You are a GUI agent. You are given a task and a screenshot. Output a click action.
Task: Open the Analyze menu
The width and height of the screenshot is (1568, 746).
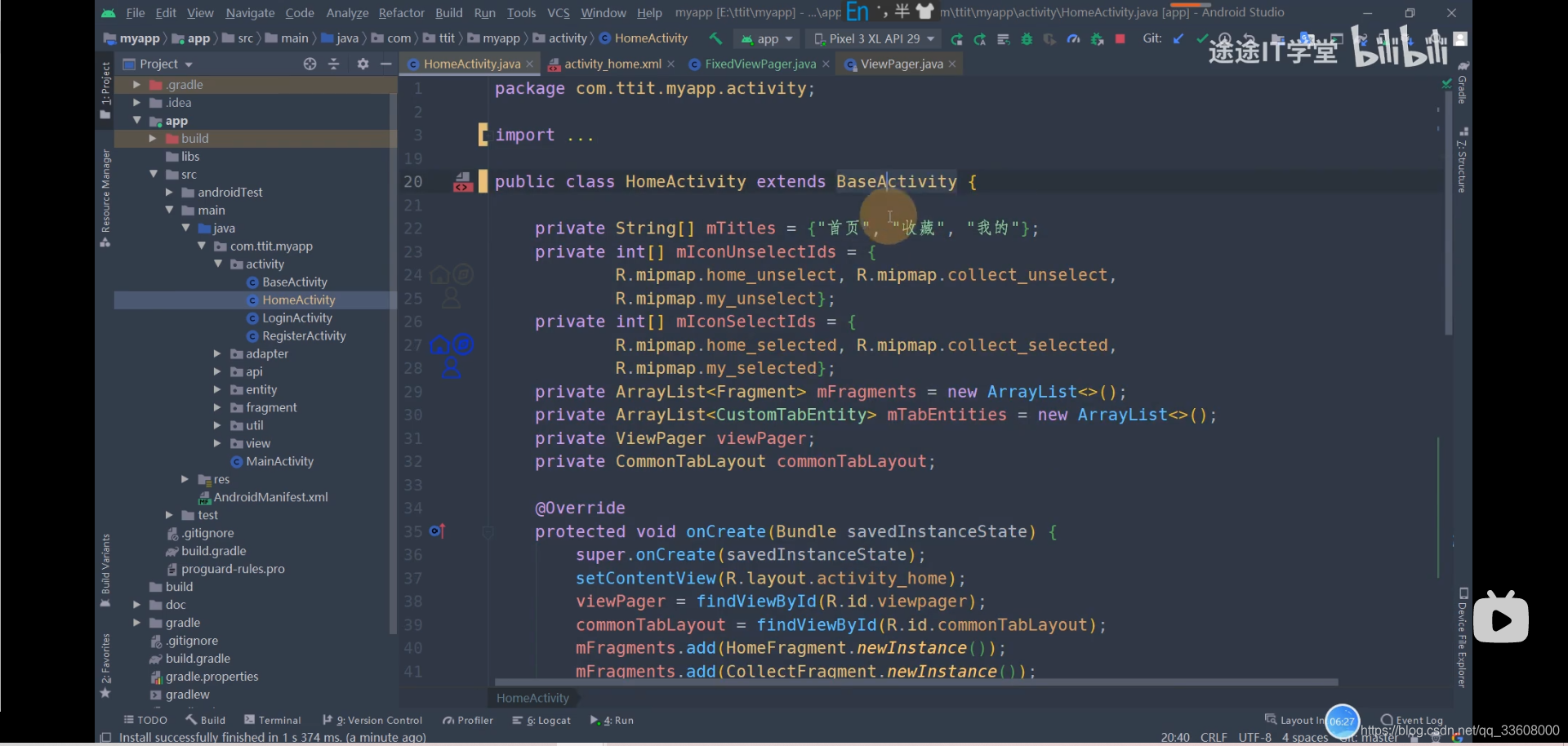pos(347,13)
